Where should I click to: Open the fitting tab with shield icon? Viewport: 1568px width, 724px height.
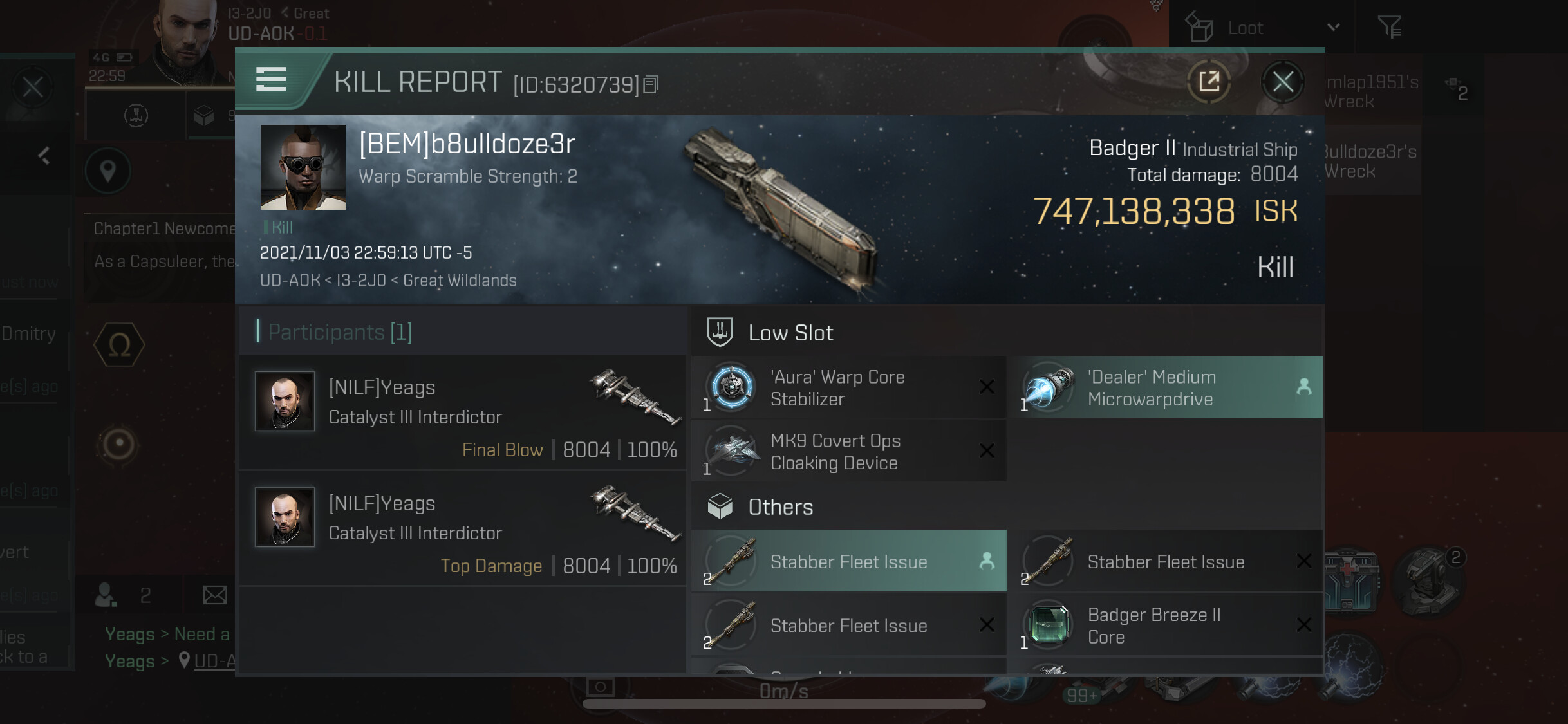point(136,116)
